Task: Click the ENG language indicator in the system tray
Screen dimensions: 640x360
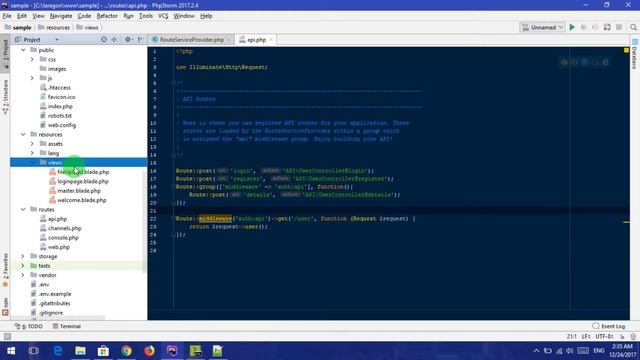Action: [599, 351]
